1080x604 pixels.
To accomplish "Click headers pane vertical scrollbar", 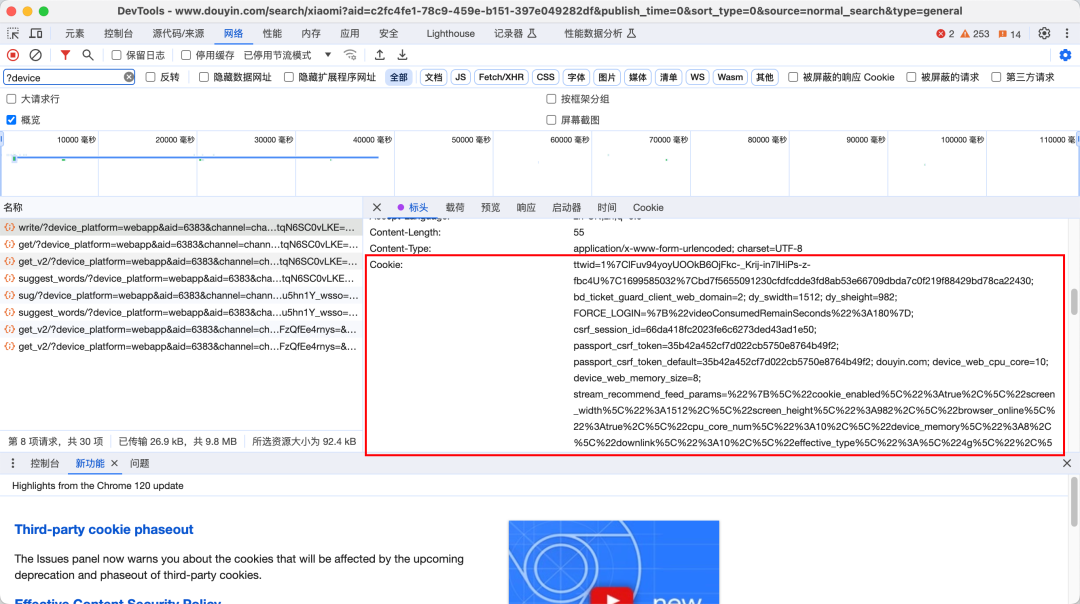I will (x=1074, y=302).
